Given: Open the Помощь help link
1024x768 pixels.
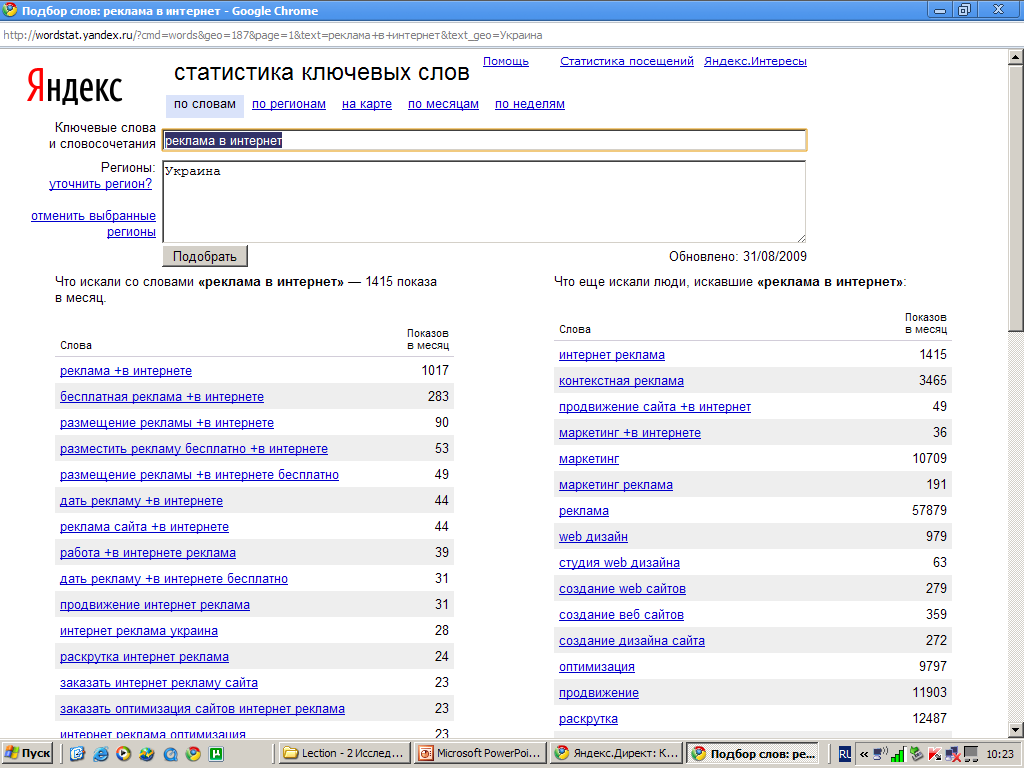Looking at the screenshot, I should (x=505, y=61).
